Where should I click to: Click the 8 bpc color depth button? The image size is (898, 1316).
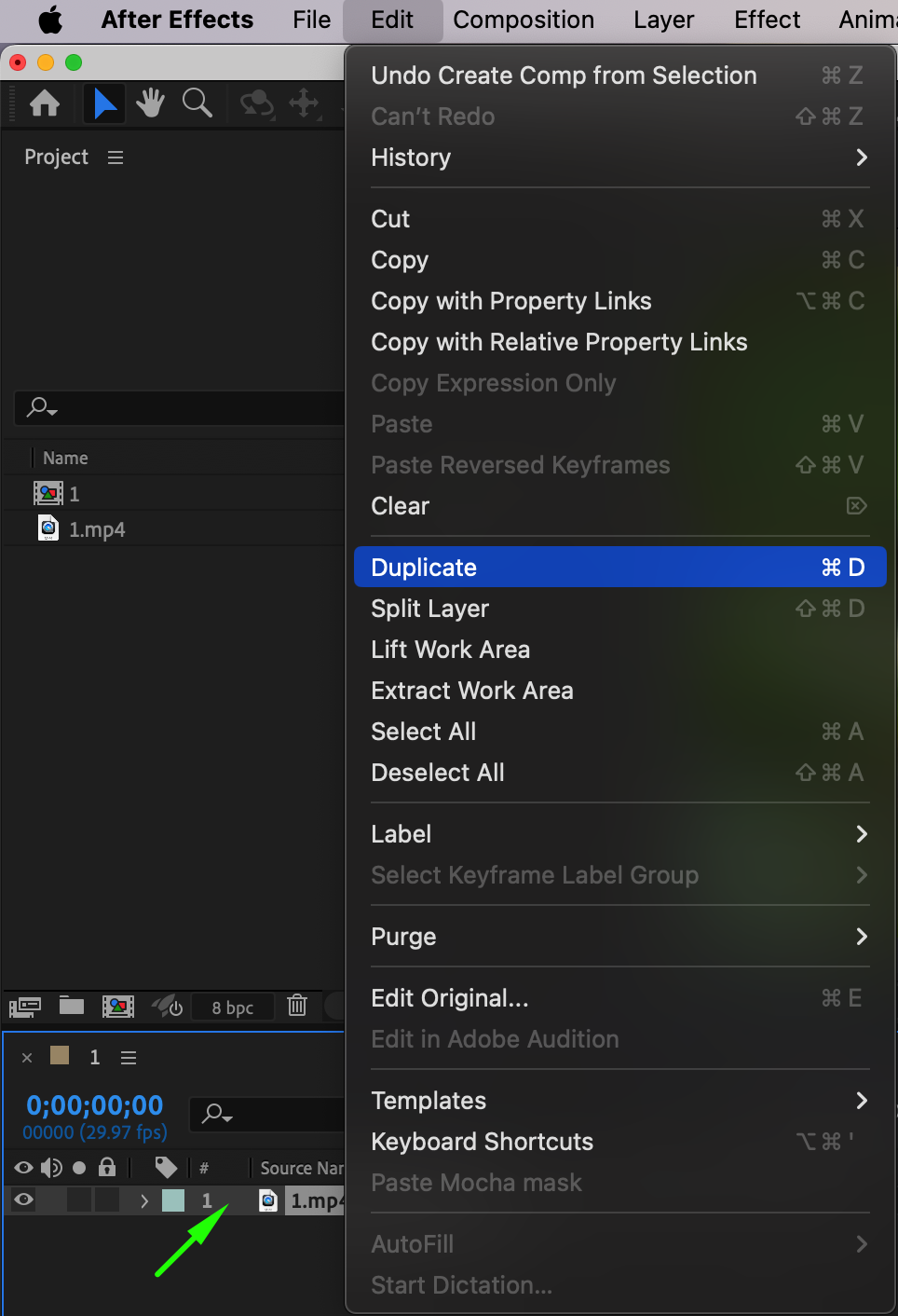(232, 1008)
